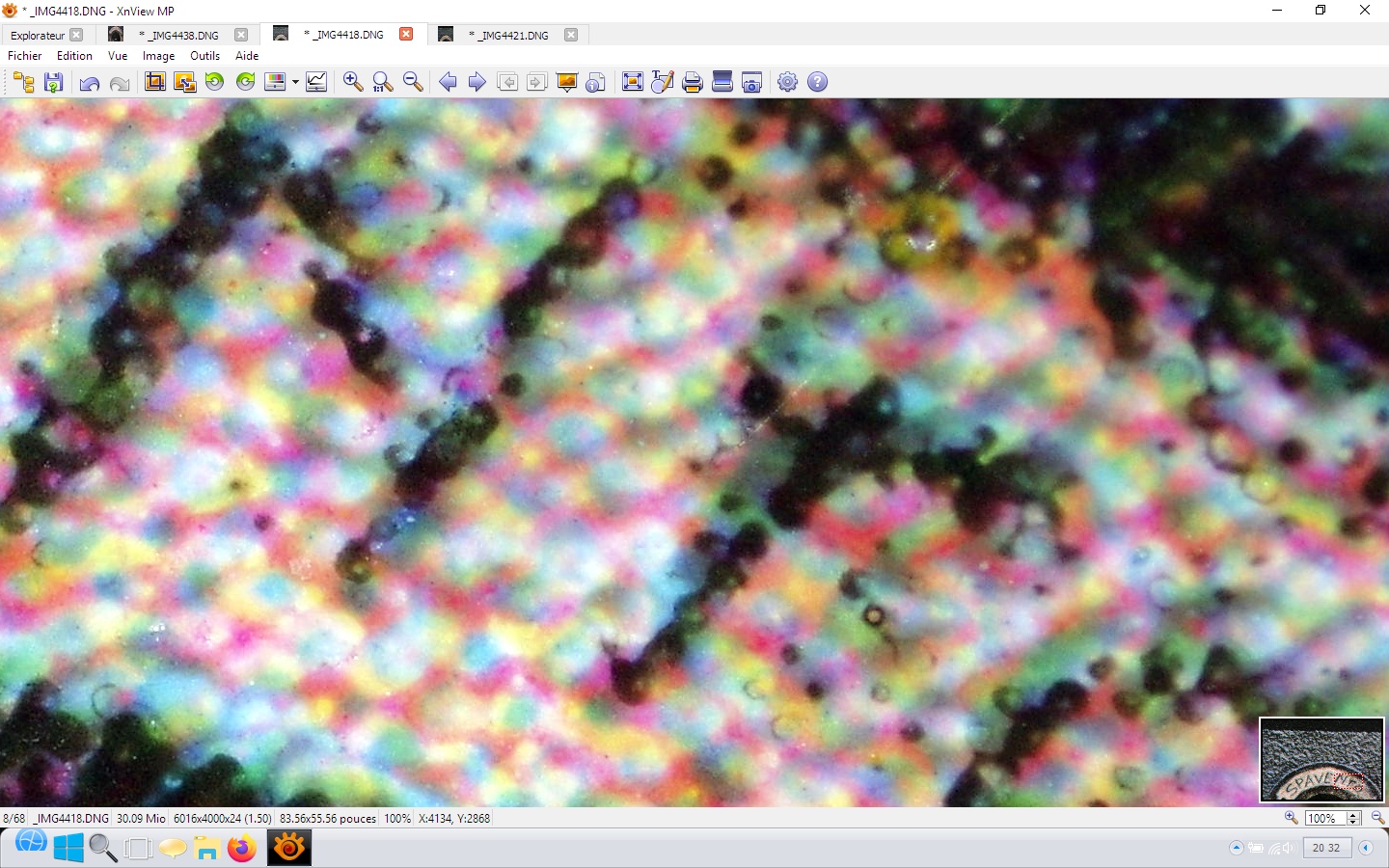
Task: Click the navigator thumbnail preview
Action: pos(1321,760)
